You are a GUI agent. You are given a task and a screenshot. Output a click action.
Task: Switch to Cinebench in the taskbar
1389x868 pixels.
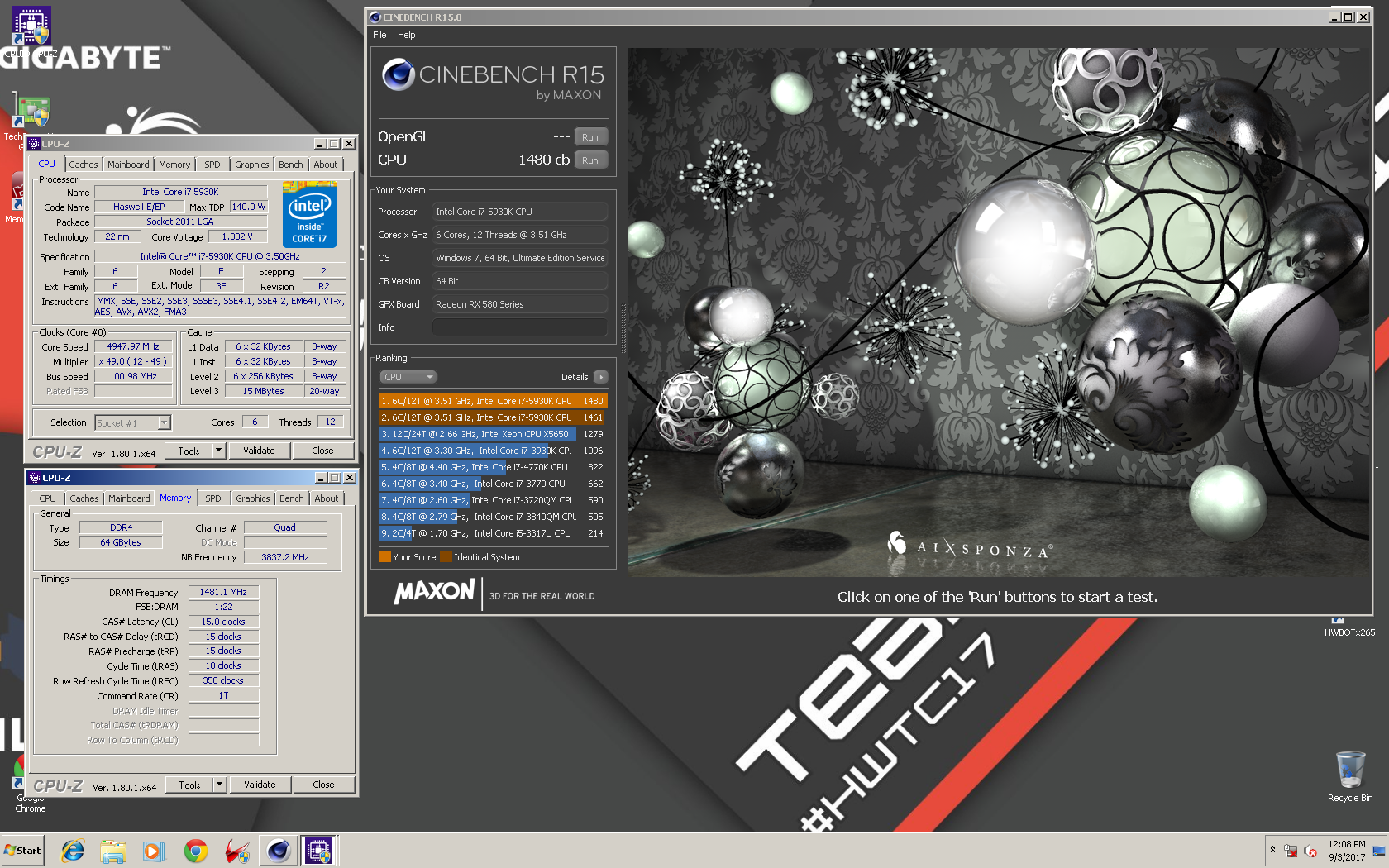pyautogui.click(x=279, y=850)
